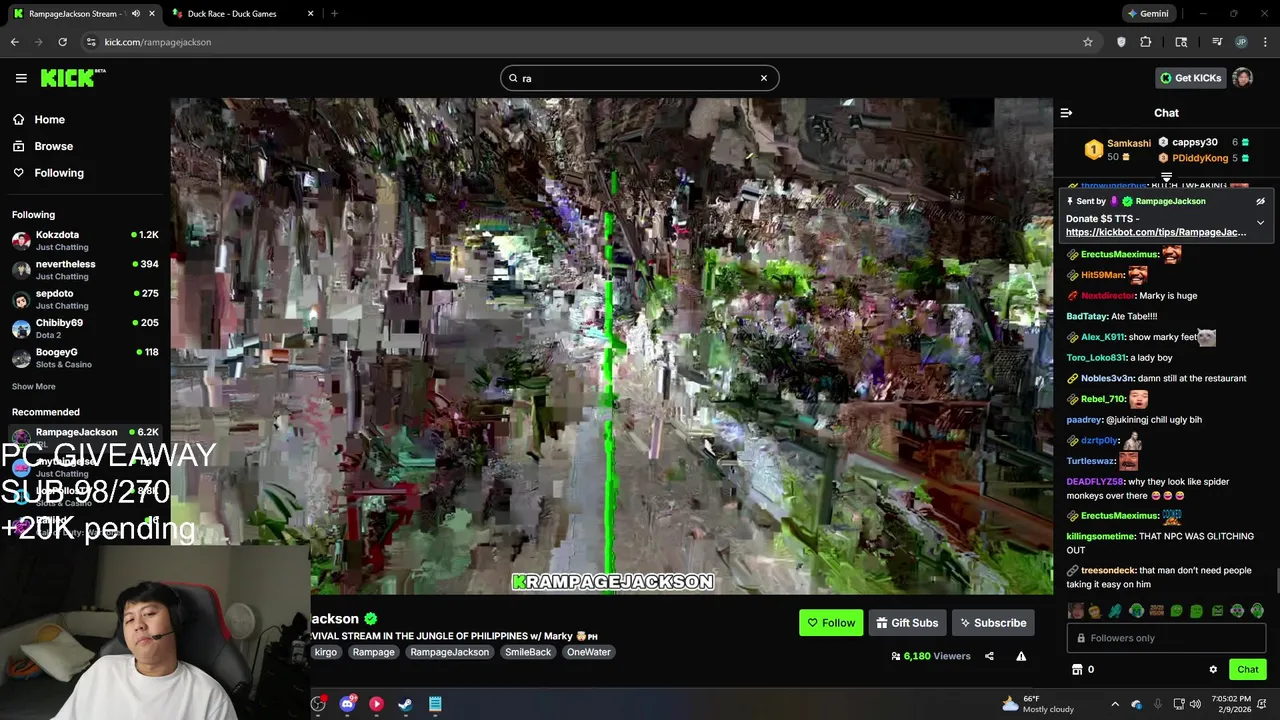Open the Get KICKs button
The height and width of the screenshot is (720, 1280).
[x=1190, y=78]
